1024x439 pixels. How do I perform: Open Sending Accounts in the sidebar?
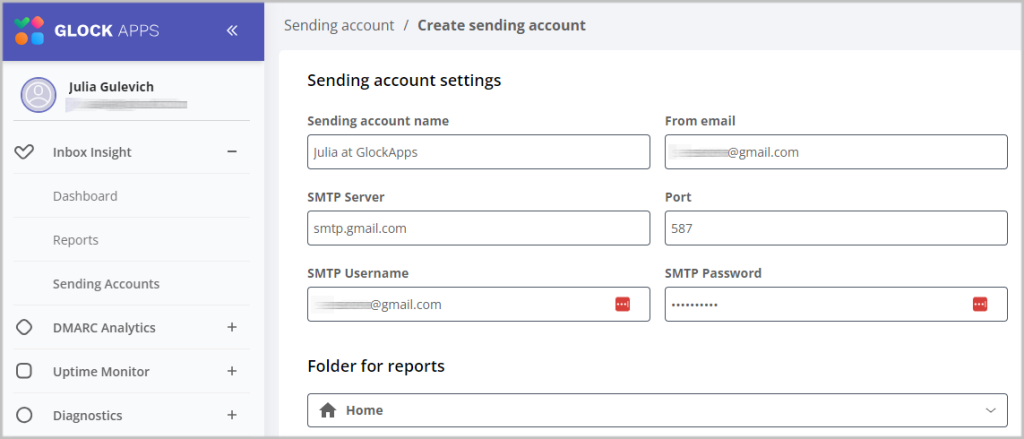tap(106, 284)
